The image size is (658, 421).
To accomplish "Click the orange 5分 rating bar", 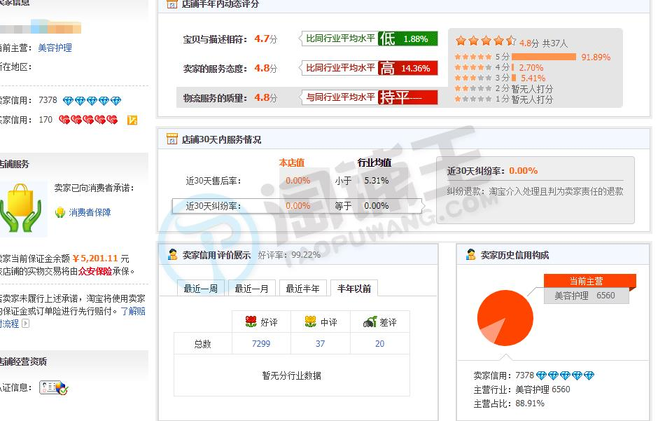I will click(x=546, y=57).
